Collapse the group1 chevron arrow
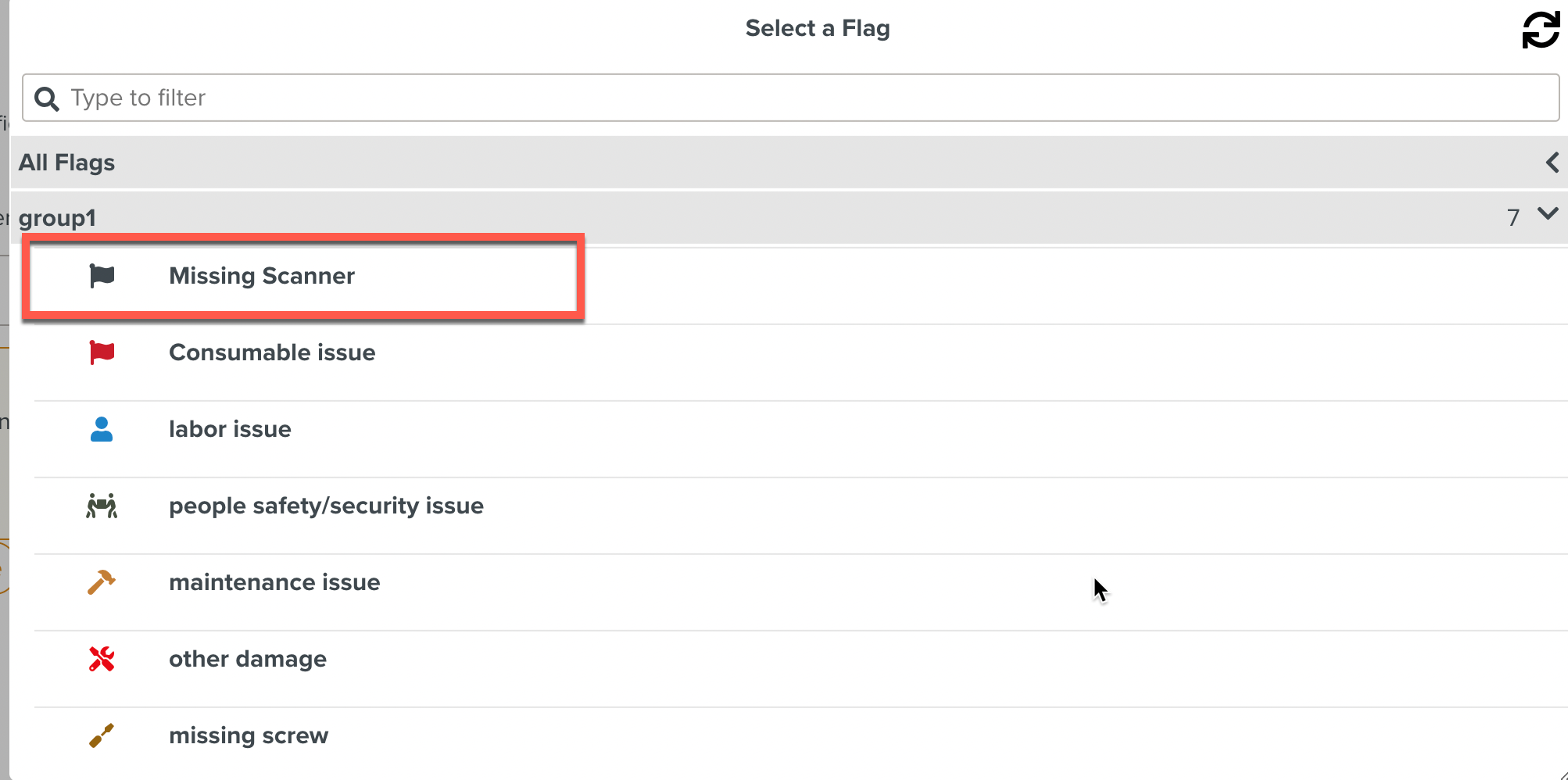 point(1548,213)
